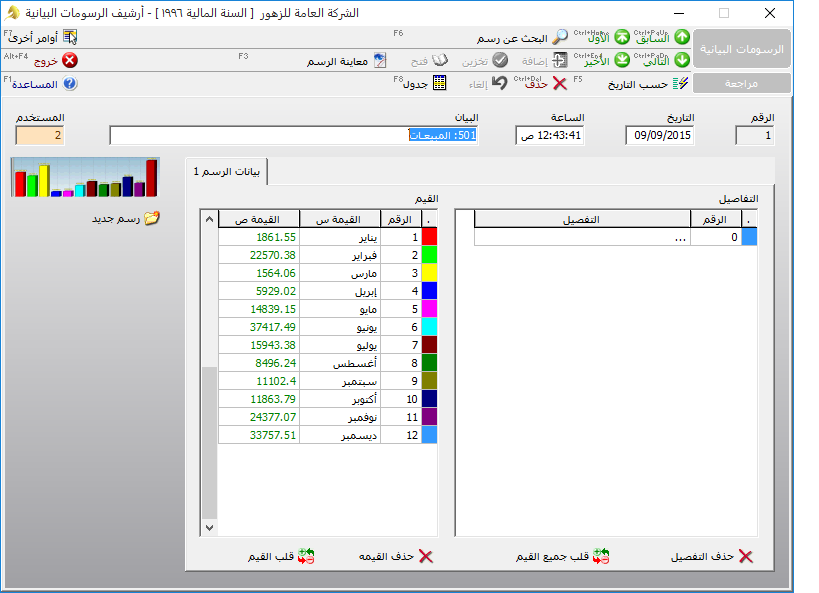Click the red Exit (خروج) icon
Viewport: 819px width, 593px height.
[x=69, y=60]
